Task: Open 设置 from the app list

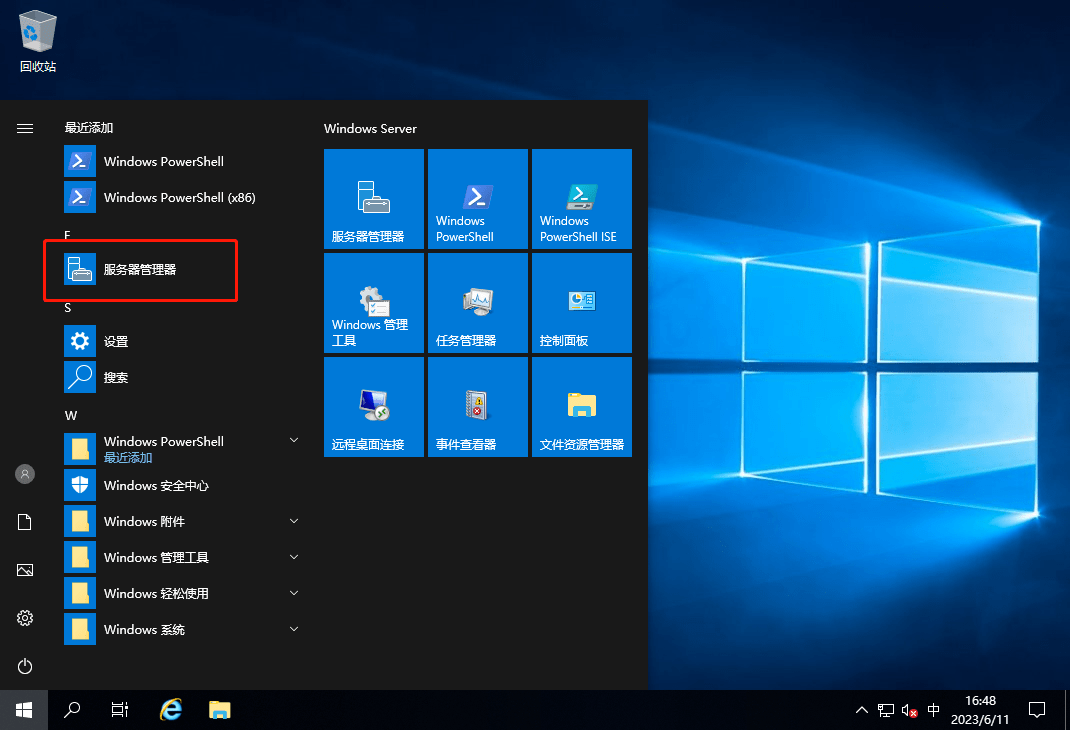Action: coord(182,341)
